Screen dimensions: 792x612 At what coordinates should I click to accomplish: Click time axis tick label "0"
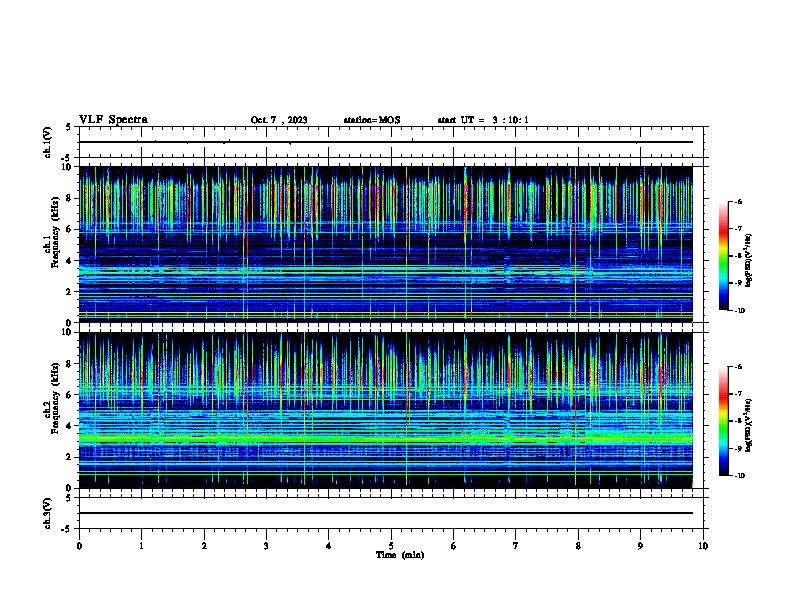coord(79,546)
